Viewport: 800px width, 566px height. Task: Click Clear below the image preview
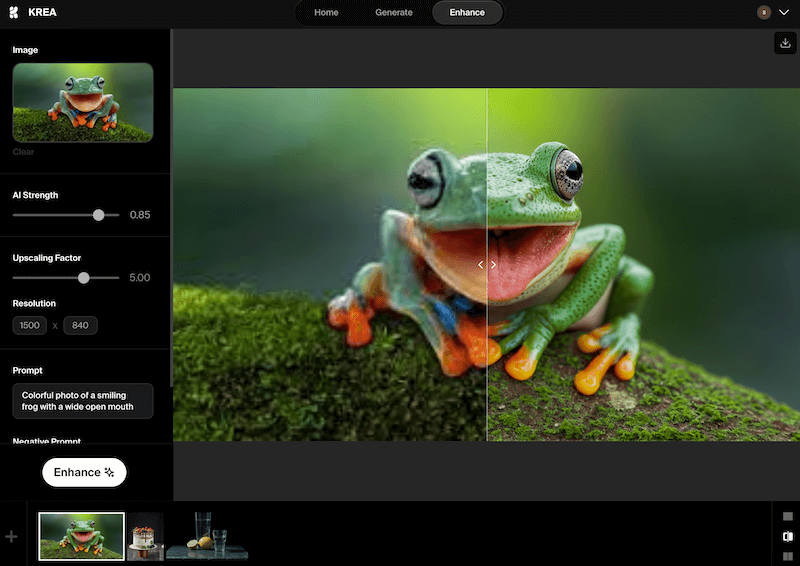coord(23,152)
